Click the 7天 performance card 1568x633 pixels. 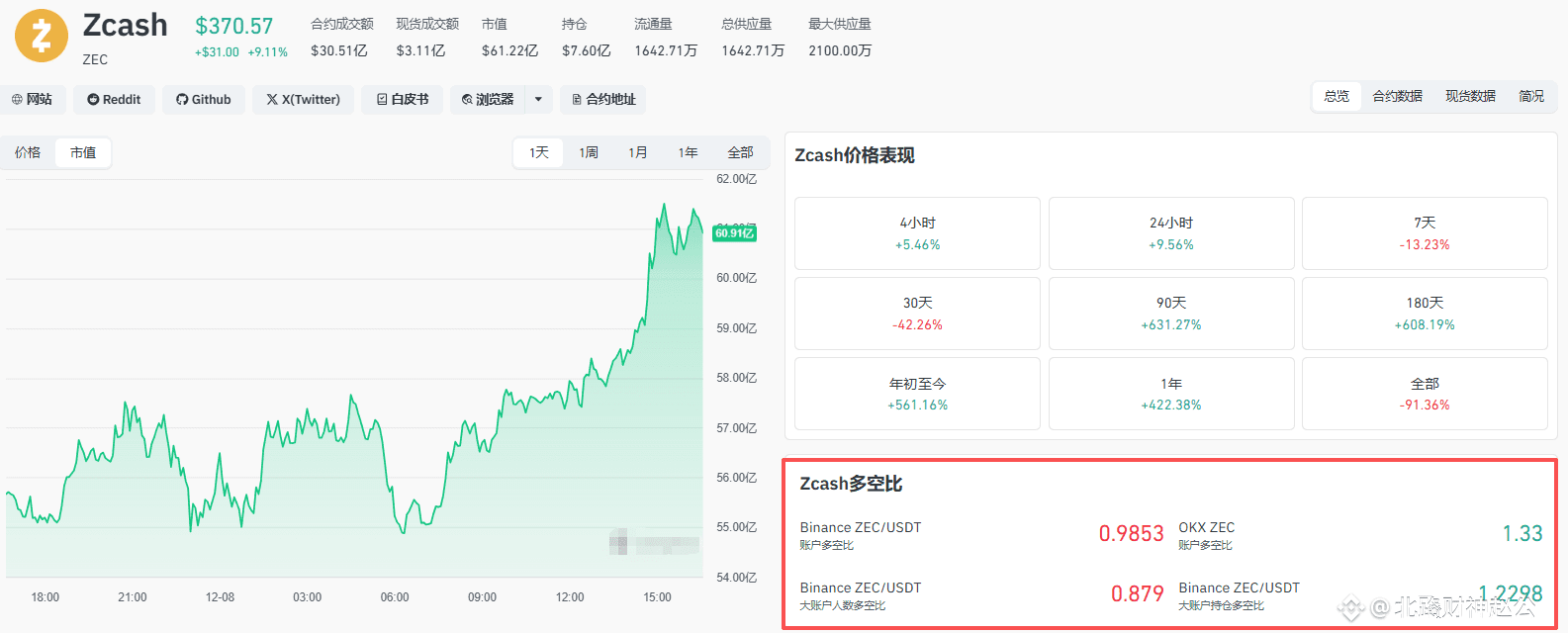[1425, 233]
